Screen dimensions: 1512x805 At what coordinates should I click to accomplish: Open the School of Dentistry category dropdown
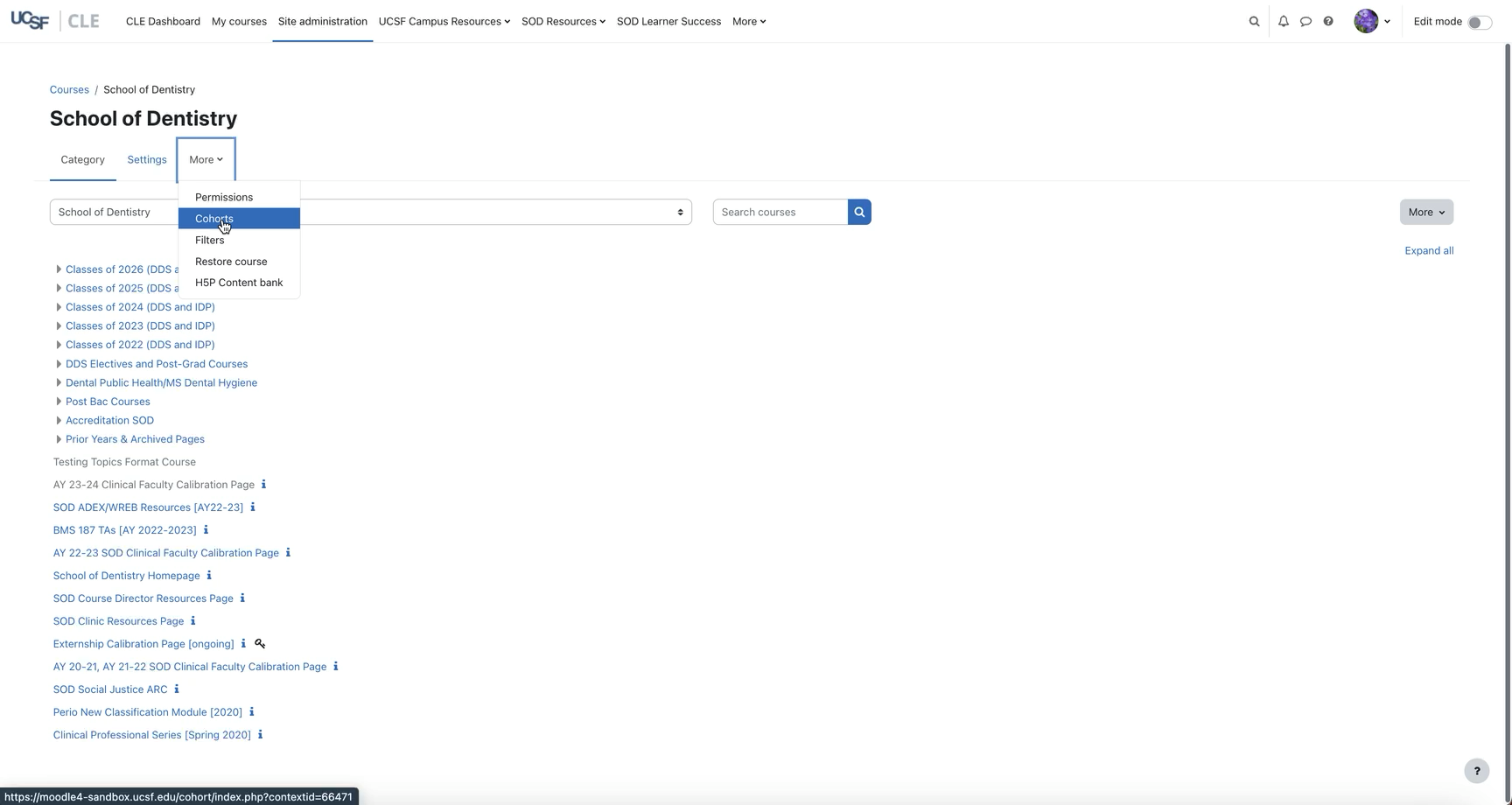(371, 212)
